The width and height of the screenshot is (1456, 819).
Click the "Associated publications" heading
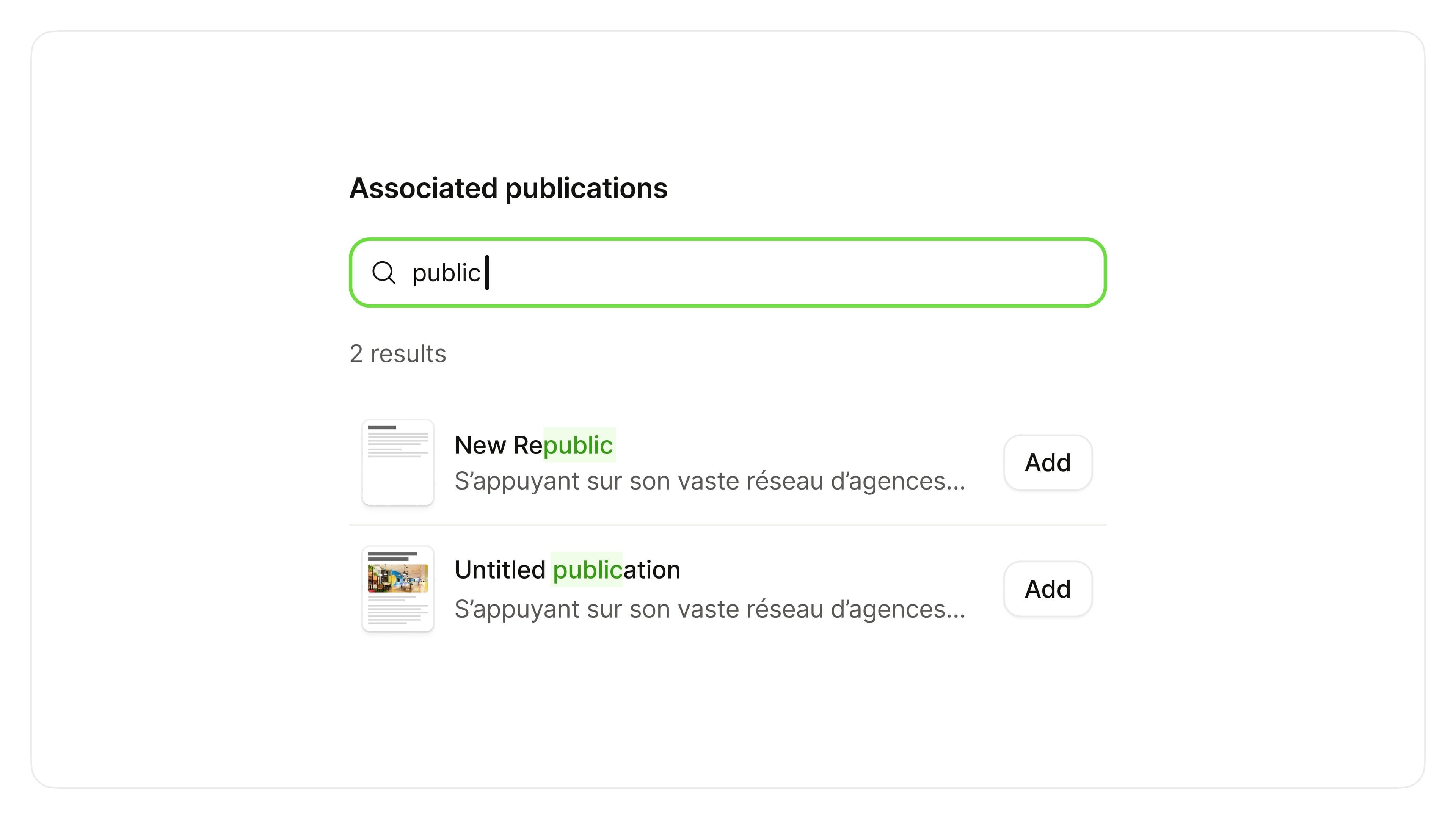(x=508, y=188)
